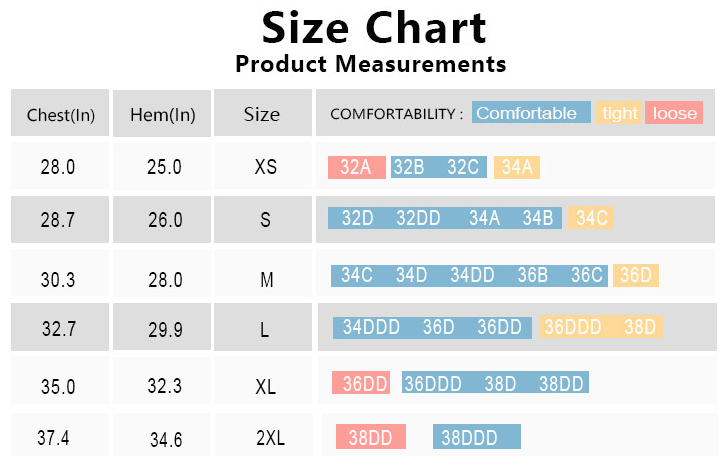Screen dimensions: 724x470
Task: Click the Size Chart title
Action: point(374,28)
